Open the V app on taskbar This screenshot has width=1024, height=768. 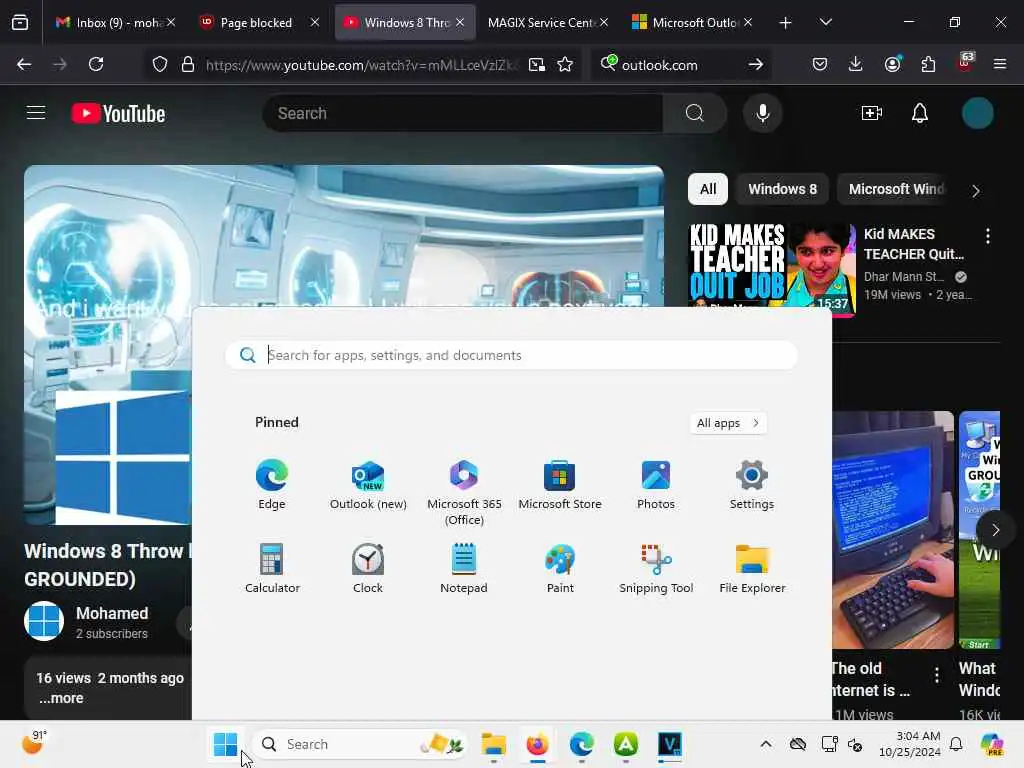point(670,744)
